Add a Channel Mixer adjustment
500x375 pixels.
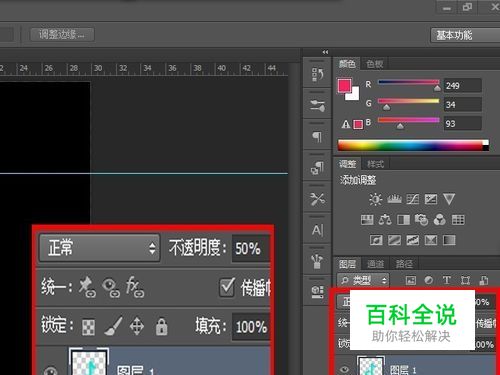tap(440, 220)
